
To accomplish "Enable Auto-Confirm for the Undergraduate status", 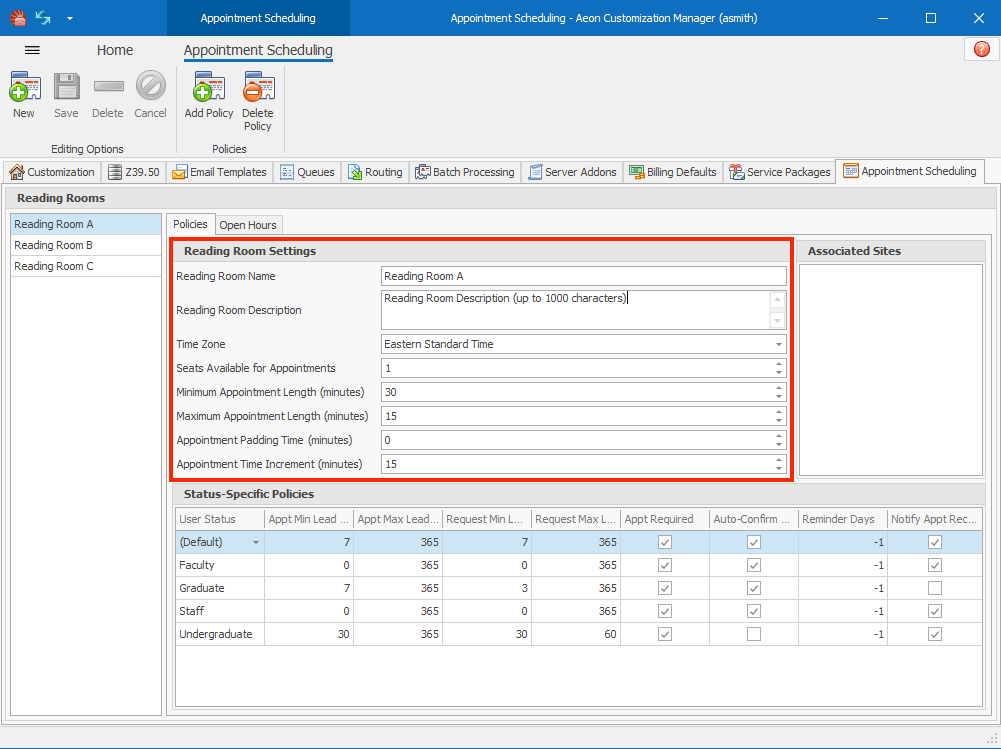I will tap(754, 634).
